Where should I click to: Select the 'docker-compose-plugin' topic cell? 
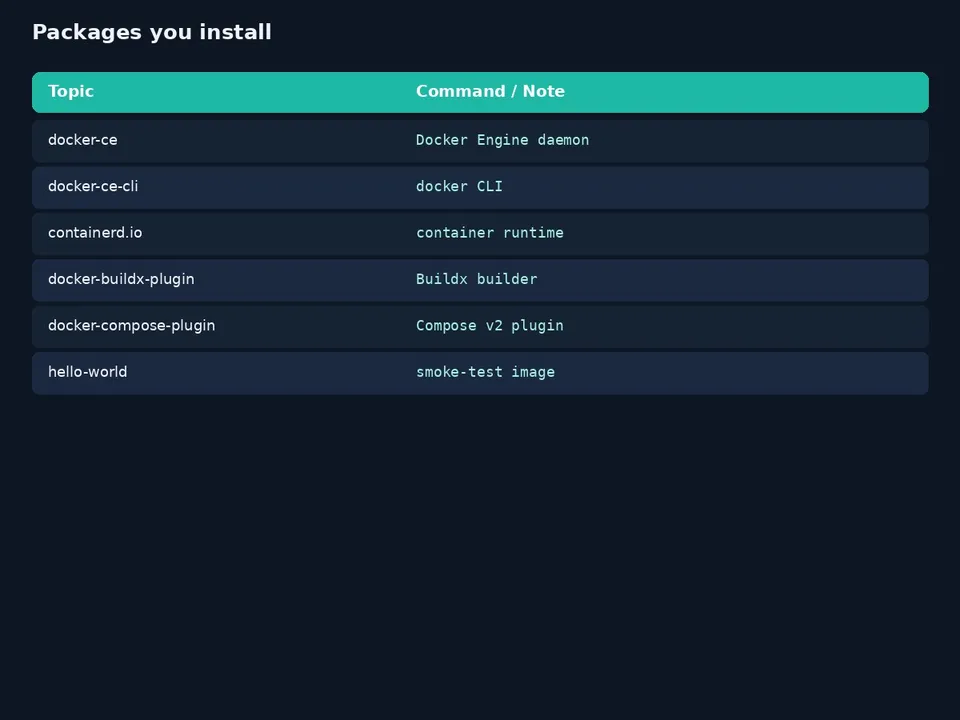coord(132,326)
